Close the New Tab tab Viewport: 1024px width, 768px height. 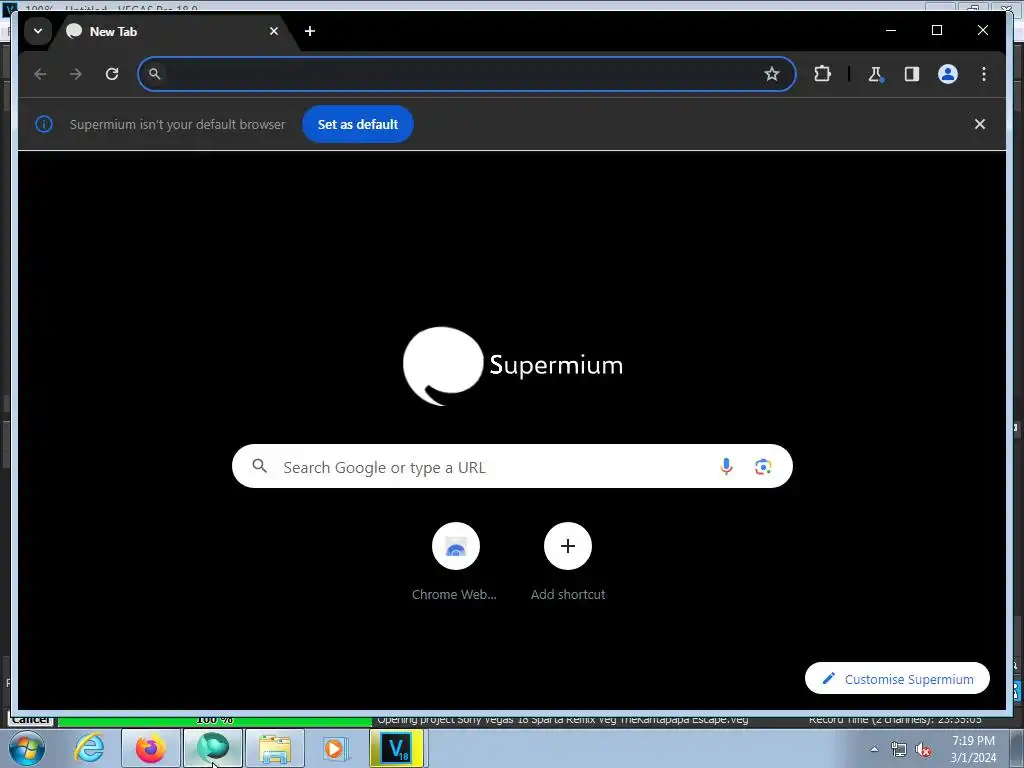point(274,31)
